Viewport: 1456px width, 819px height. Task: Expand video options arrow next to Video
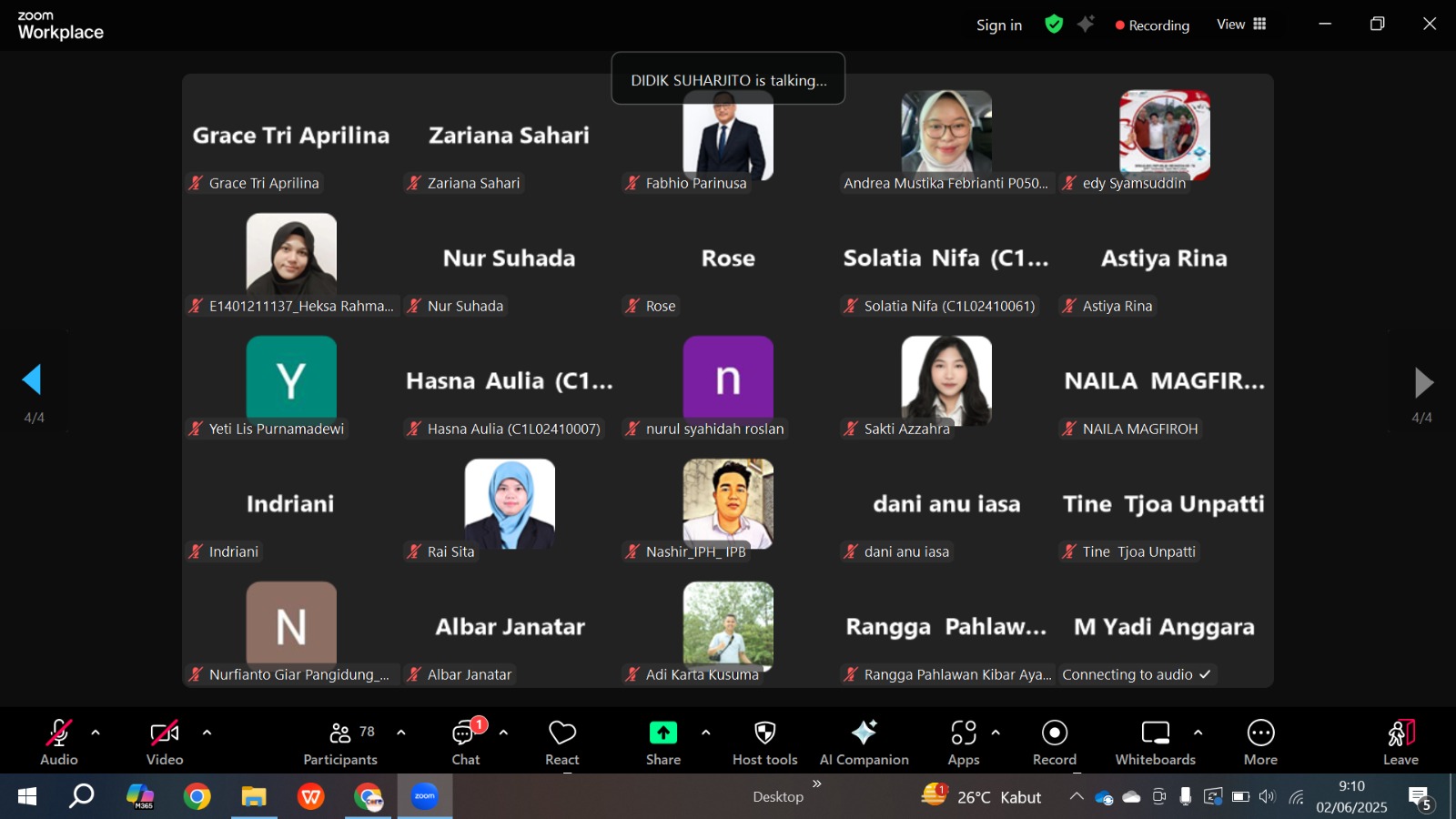click(x=207, y=733)
